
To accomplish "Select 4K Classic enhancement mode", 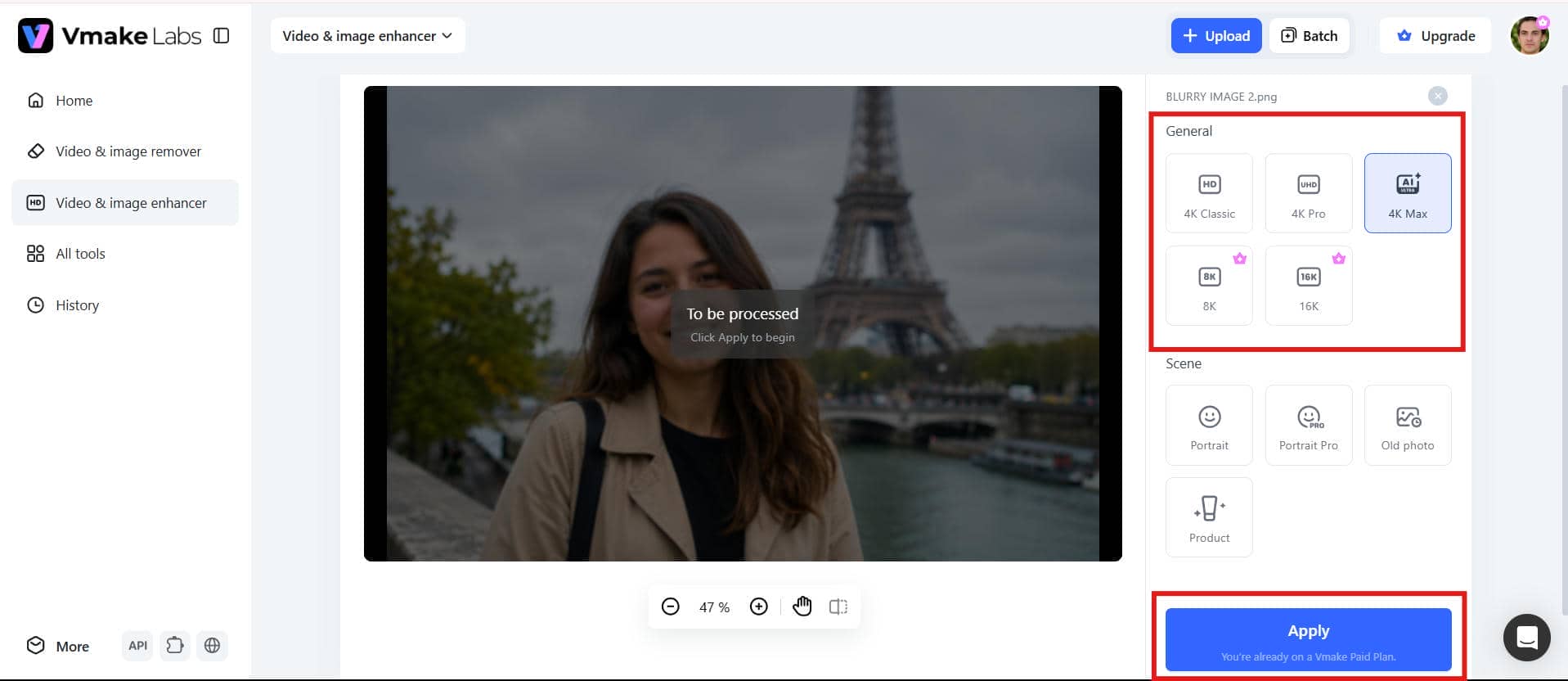I will pyautogui.click(x=1209, y=193).
